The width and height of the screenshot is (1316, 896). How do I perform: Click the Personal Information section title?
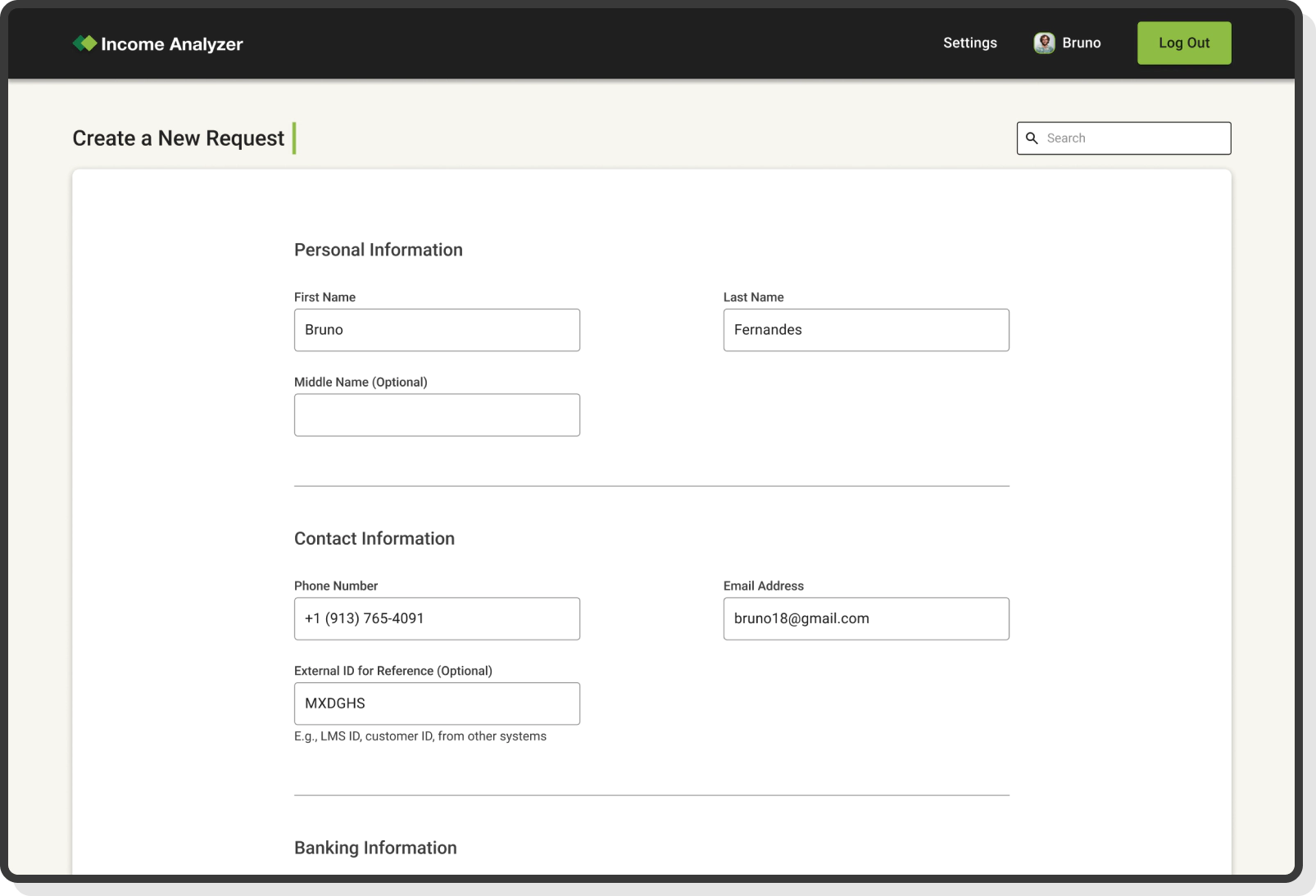point(379,250)
